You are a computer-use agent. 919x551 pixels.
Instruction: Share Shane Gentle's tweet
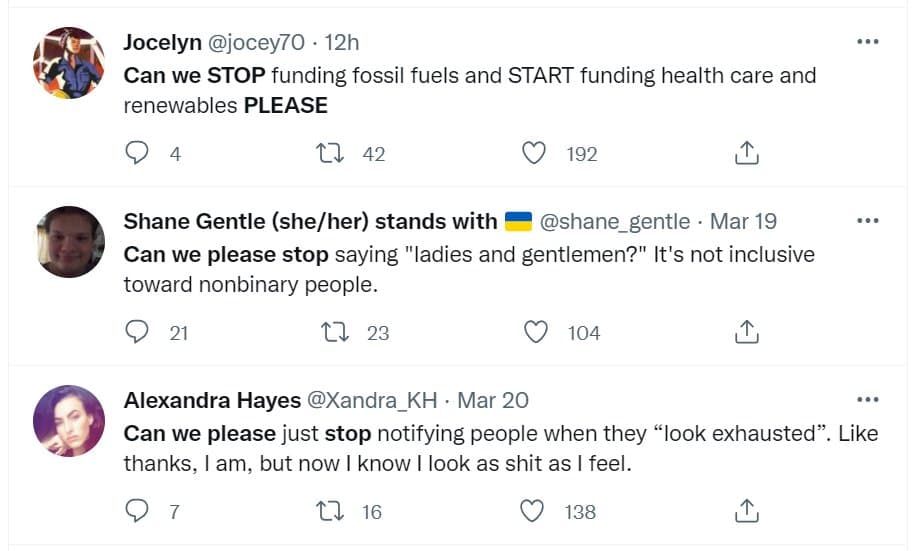point(747,332)
